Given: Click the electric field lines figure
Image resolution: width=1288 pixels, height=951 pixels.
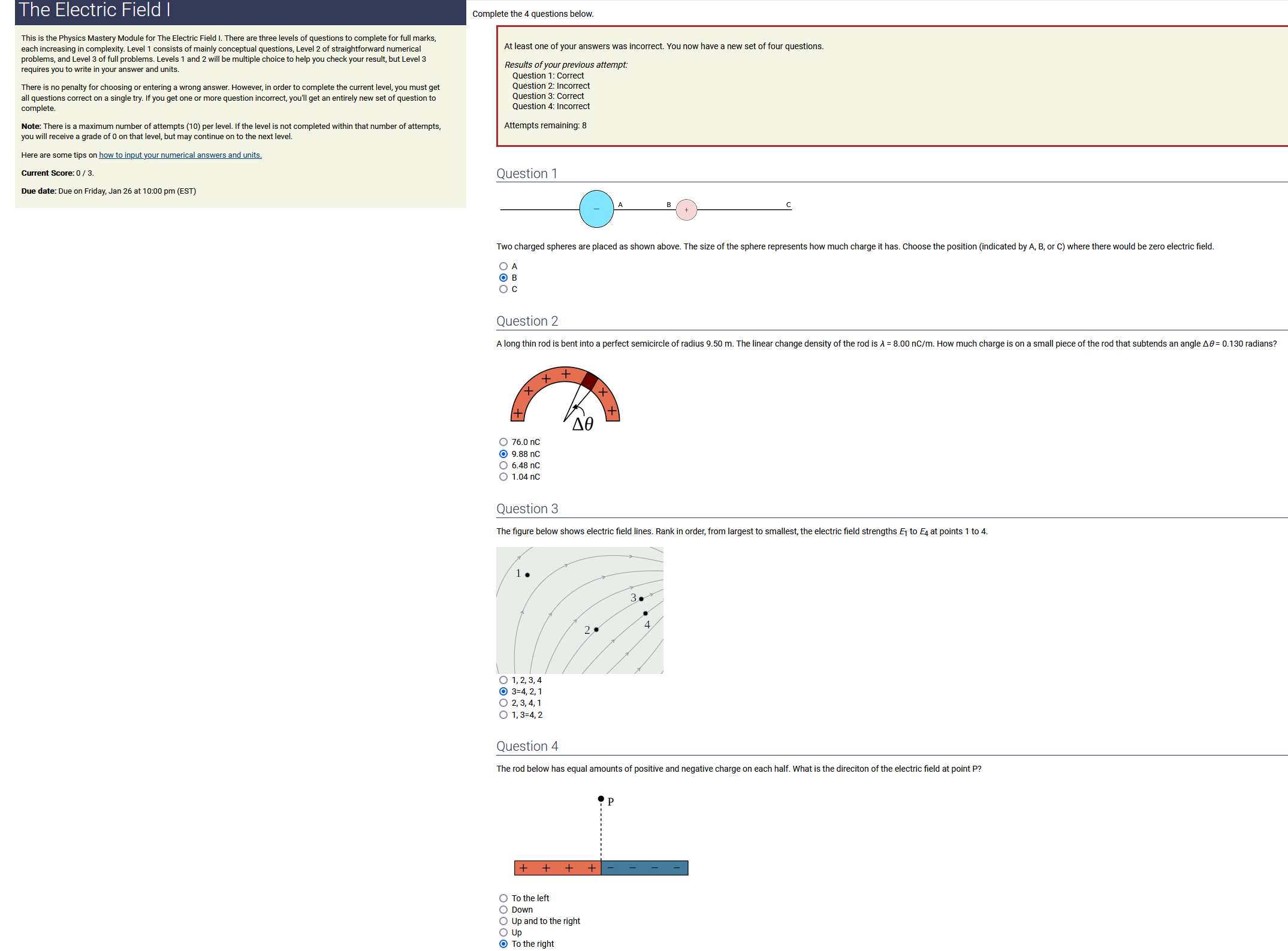Looking at the screenshot, I should (580, 610).
